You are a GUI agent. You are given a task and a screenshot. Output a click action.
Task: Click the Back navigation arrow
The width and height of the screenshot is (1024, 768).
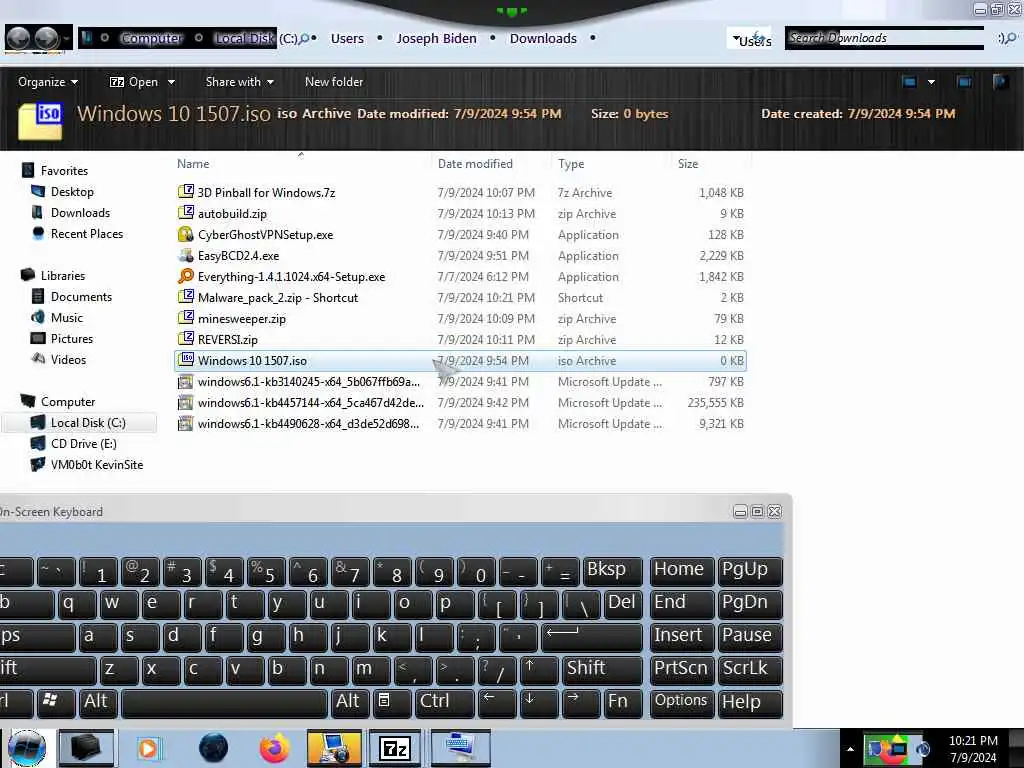[x=18, y=39]
